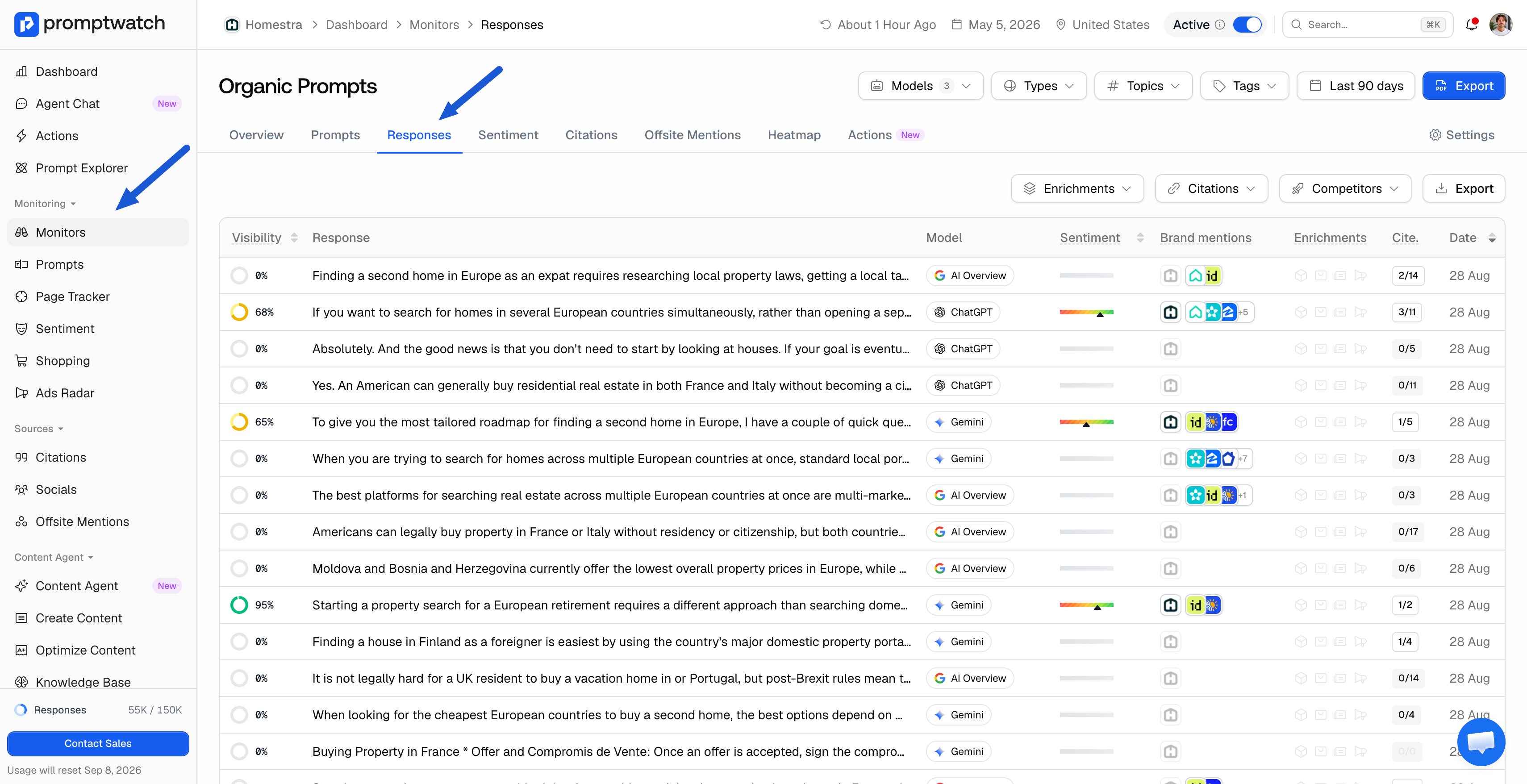Open Optimize Content
Screen dimensions: 1527x784
98,650
